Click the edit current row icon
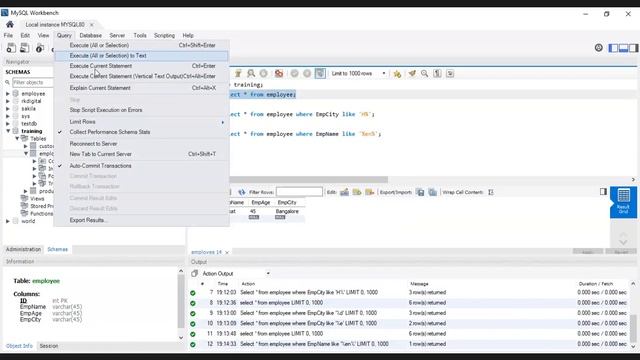 coord(344,192)
